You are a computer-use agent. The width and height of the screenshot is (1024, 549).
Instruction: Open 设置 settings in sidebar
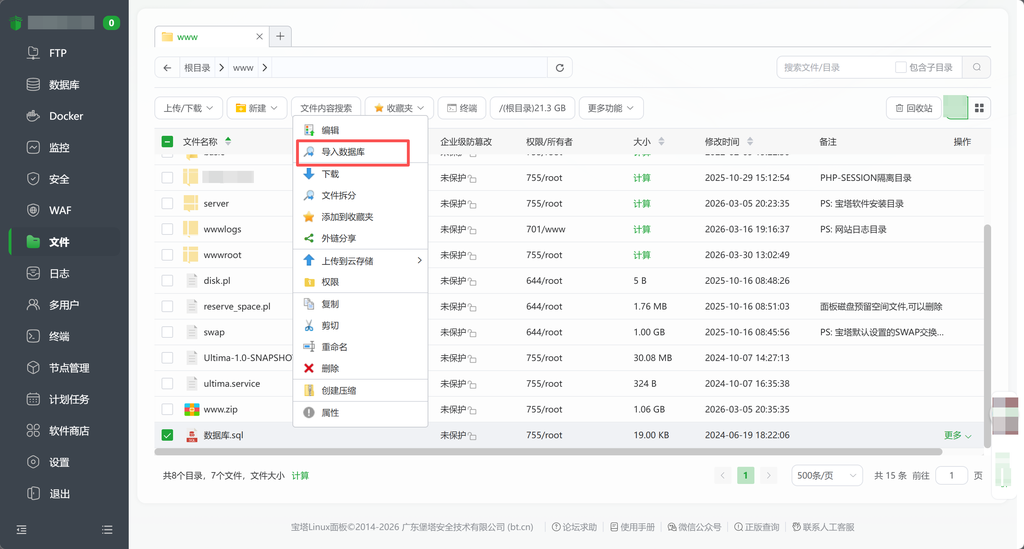coord(59,462)
